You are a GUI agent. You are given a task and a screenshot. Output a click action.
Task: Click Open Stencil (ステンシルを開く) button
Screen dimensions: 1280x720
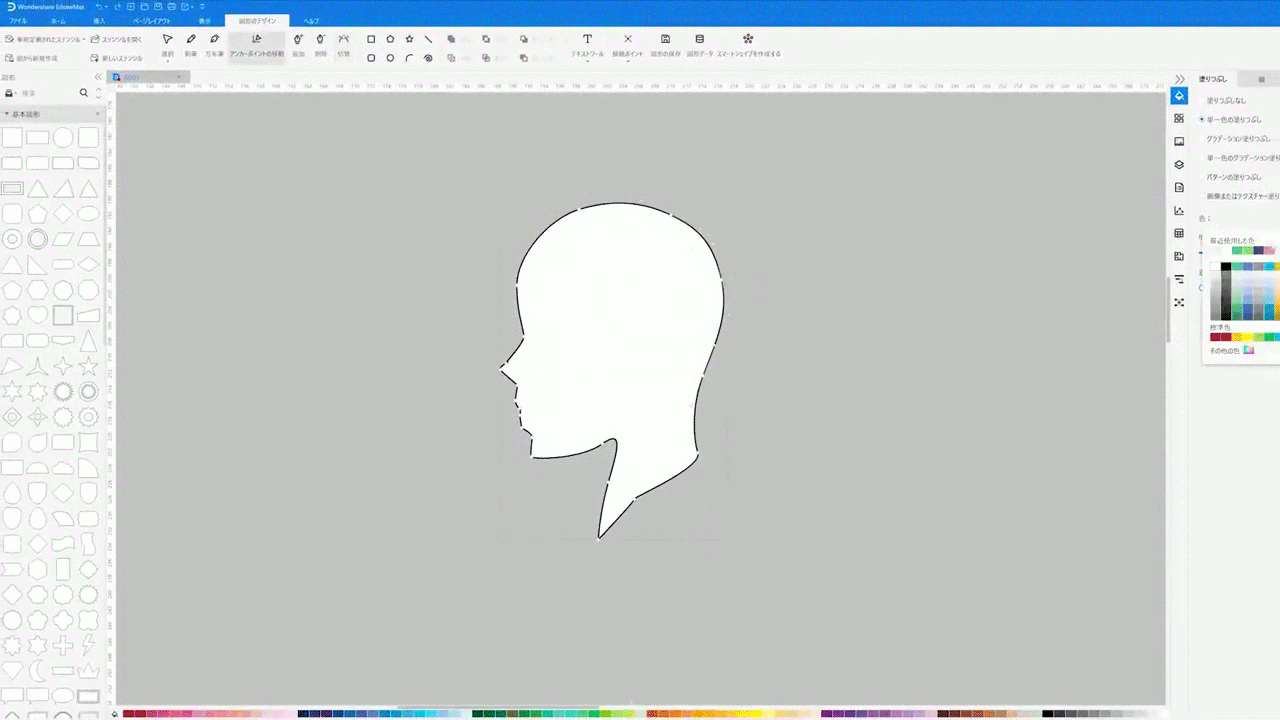[116, 39]
